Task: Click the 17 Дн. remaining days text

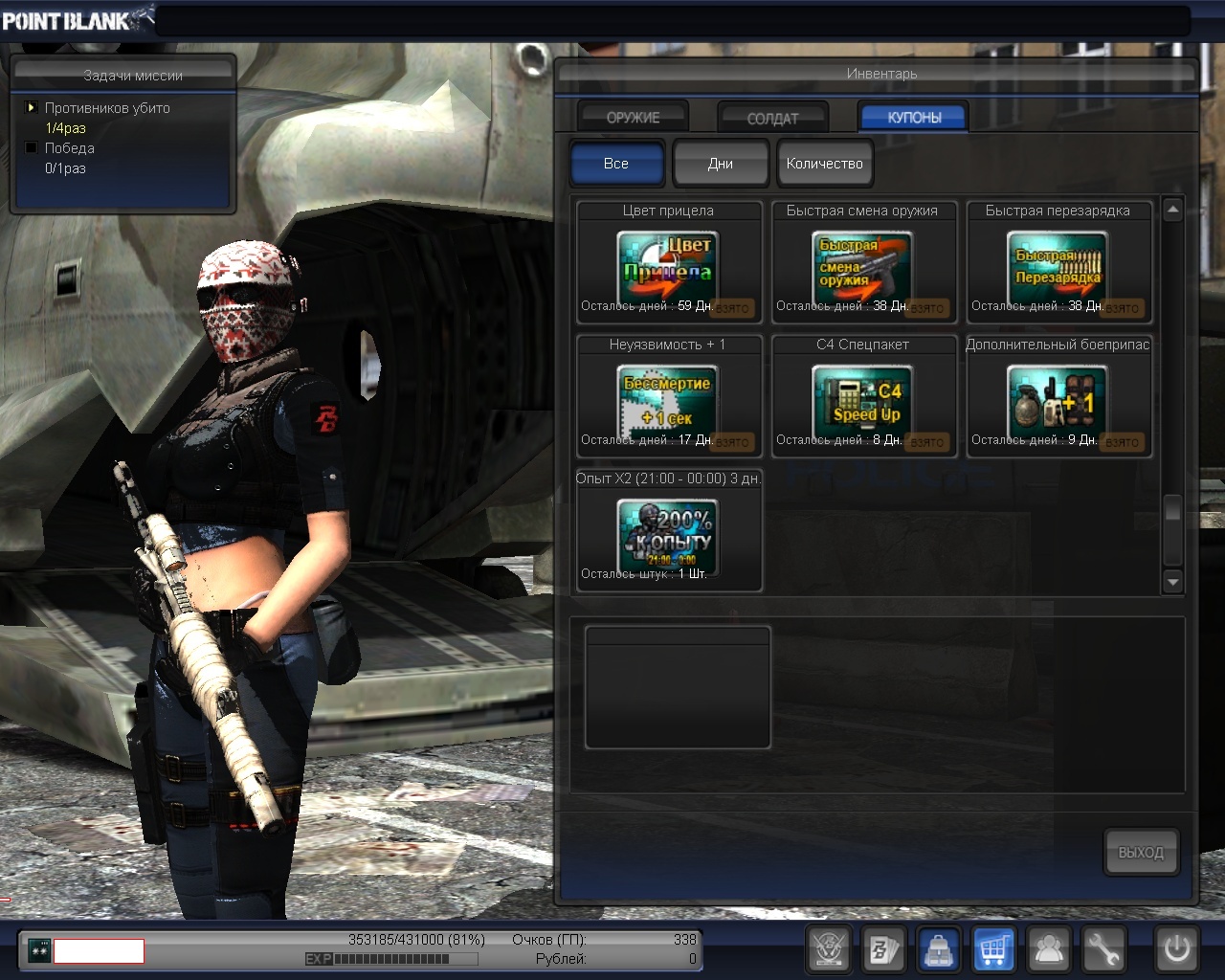Action: click(x=695, y=440)
